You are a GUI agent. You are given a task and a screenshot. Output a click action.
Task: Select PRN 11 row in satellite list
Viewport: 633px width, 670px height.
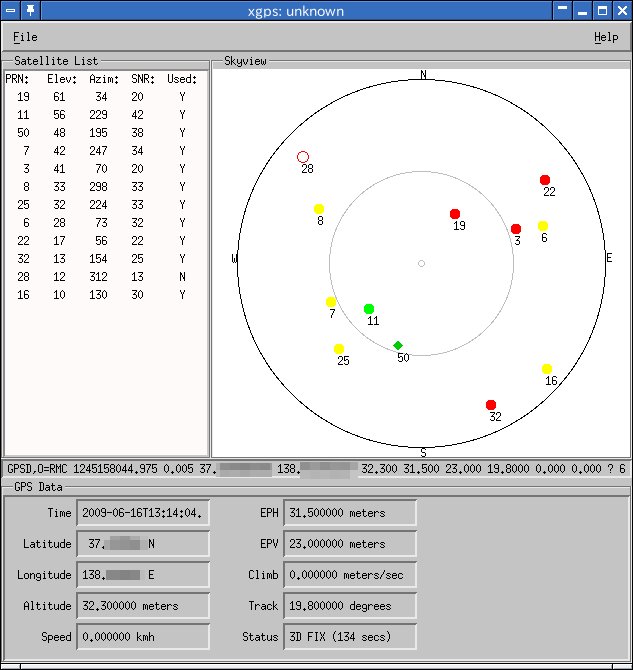coord(106,115)
